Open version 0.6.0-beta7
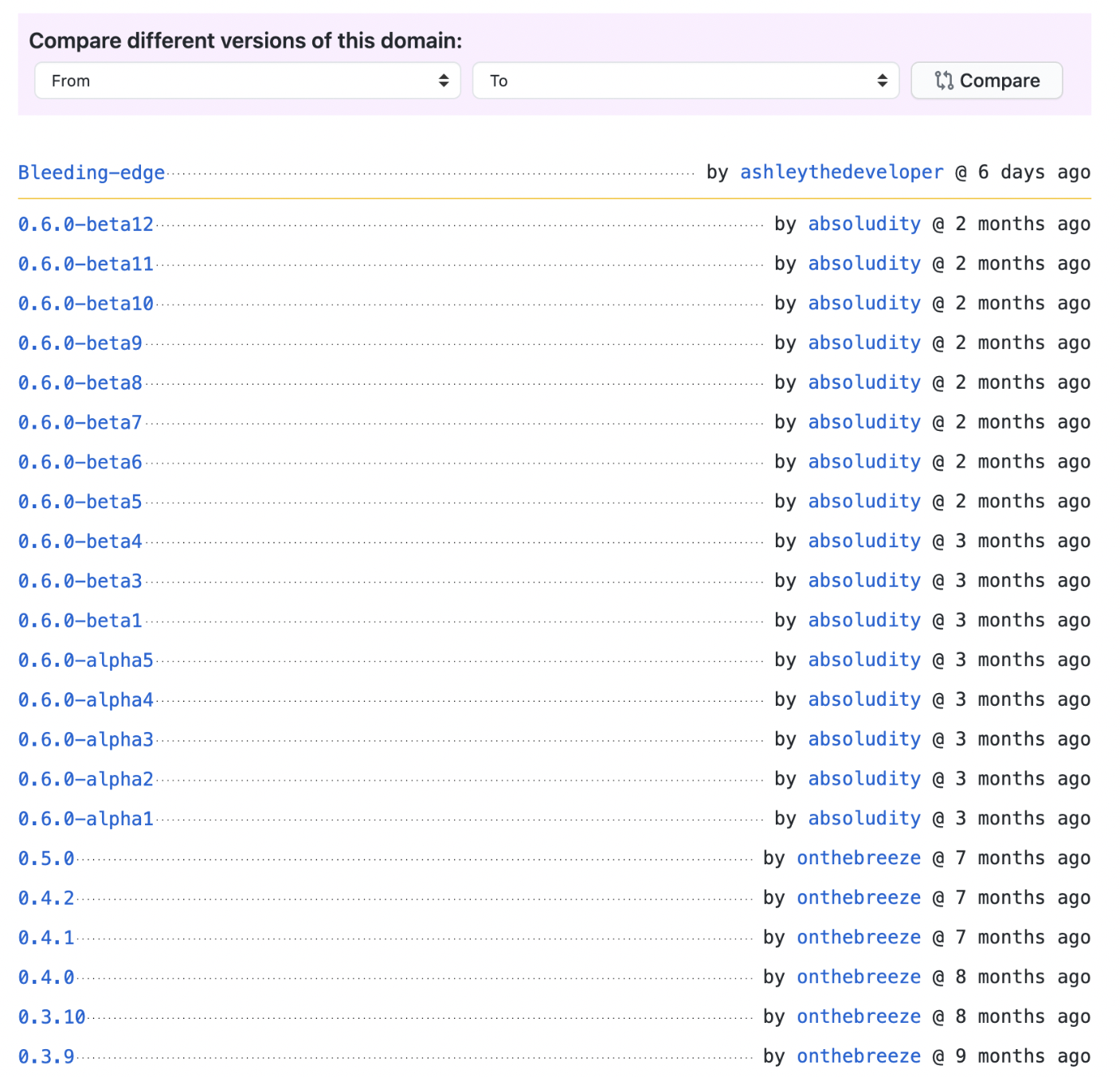Viewport: 1120px width, 1077px height. click(x=80, y=422)
